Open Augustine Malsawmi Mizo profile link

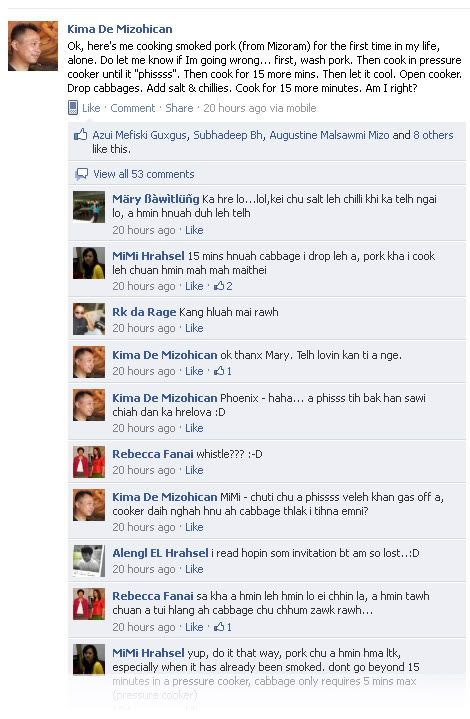coord(329,135)
